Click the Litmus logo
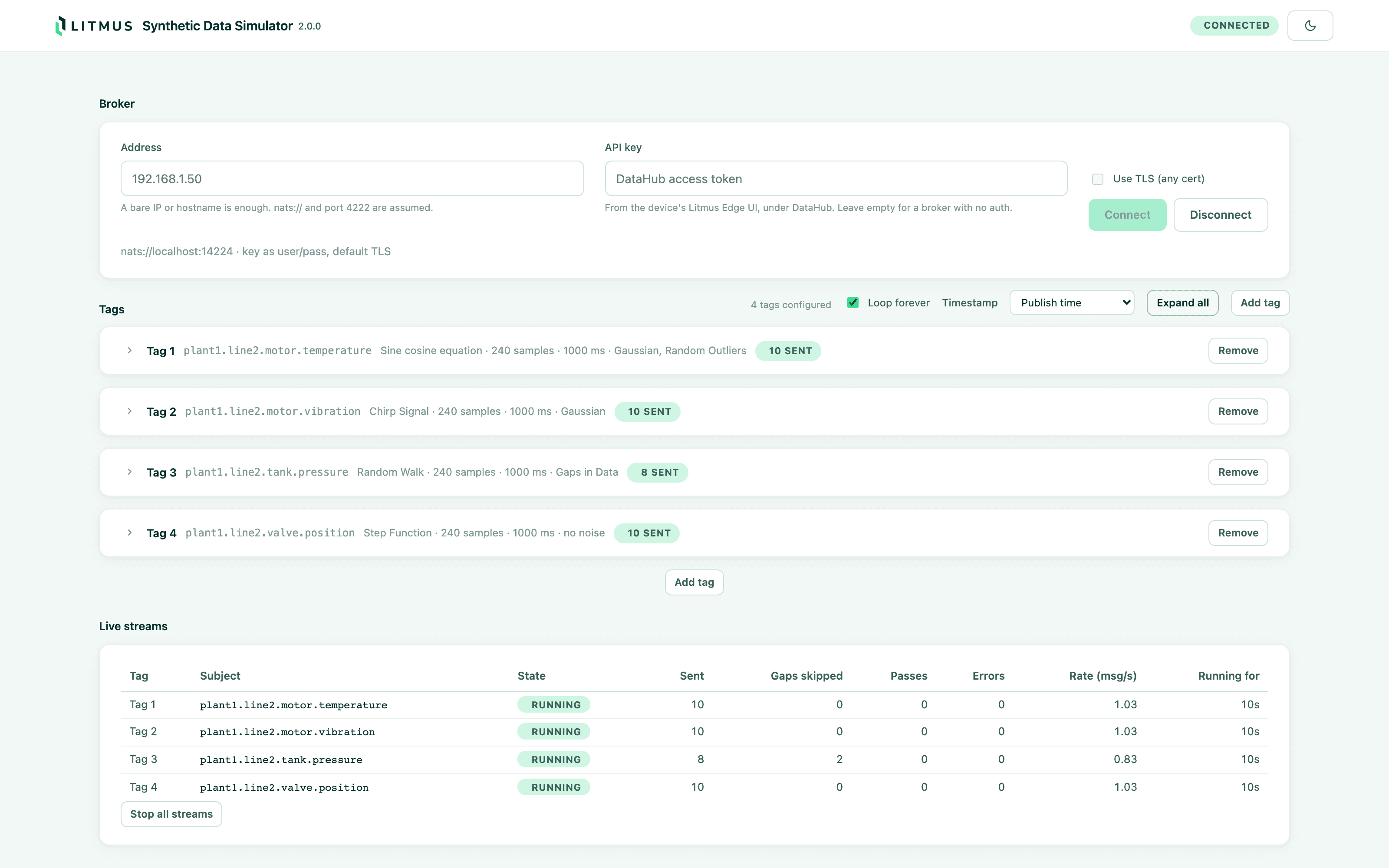 pyautogui.click(x=94, y=26)
